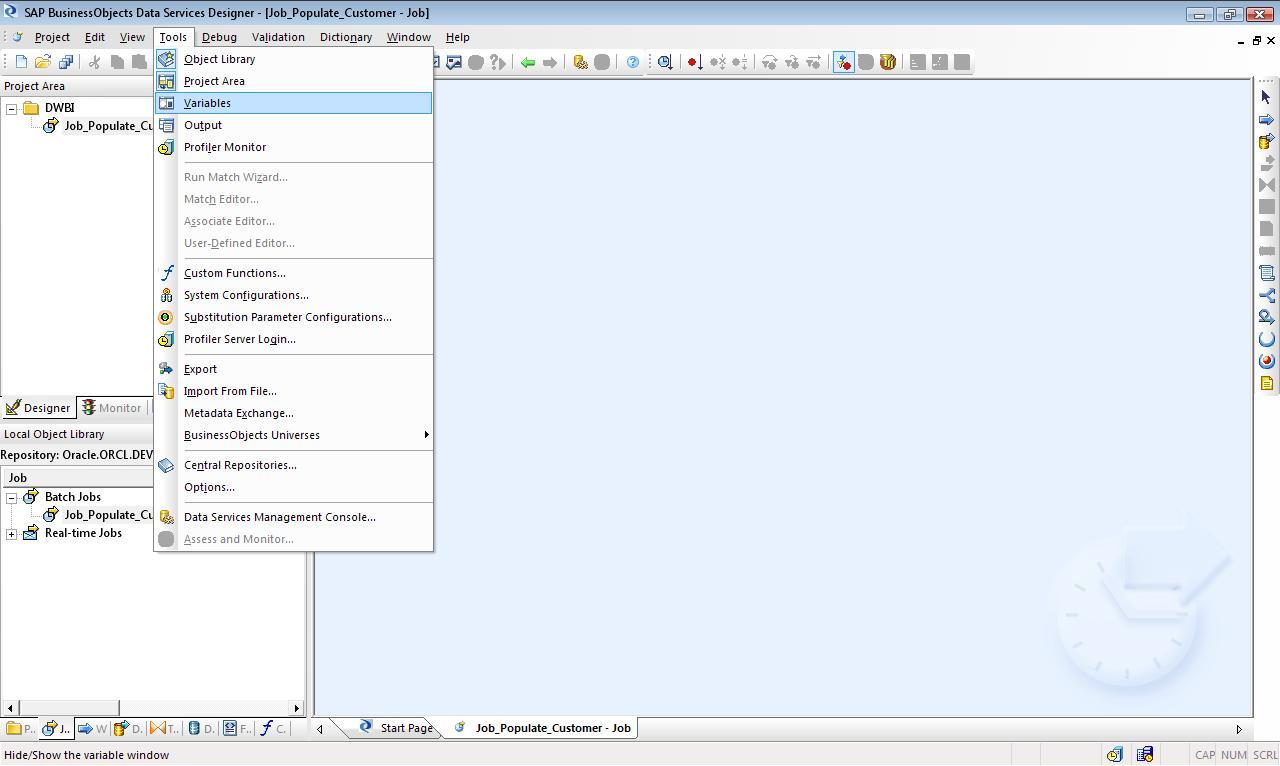Click the Save All toolbar icon

65,62
